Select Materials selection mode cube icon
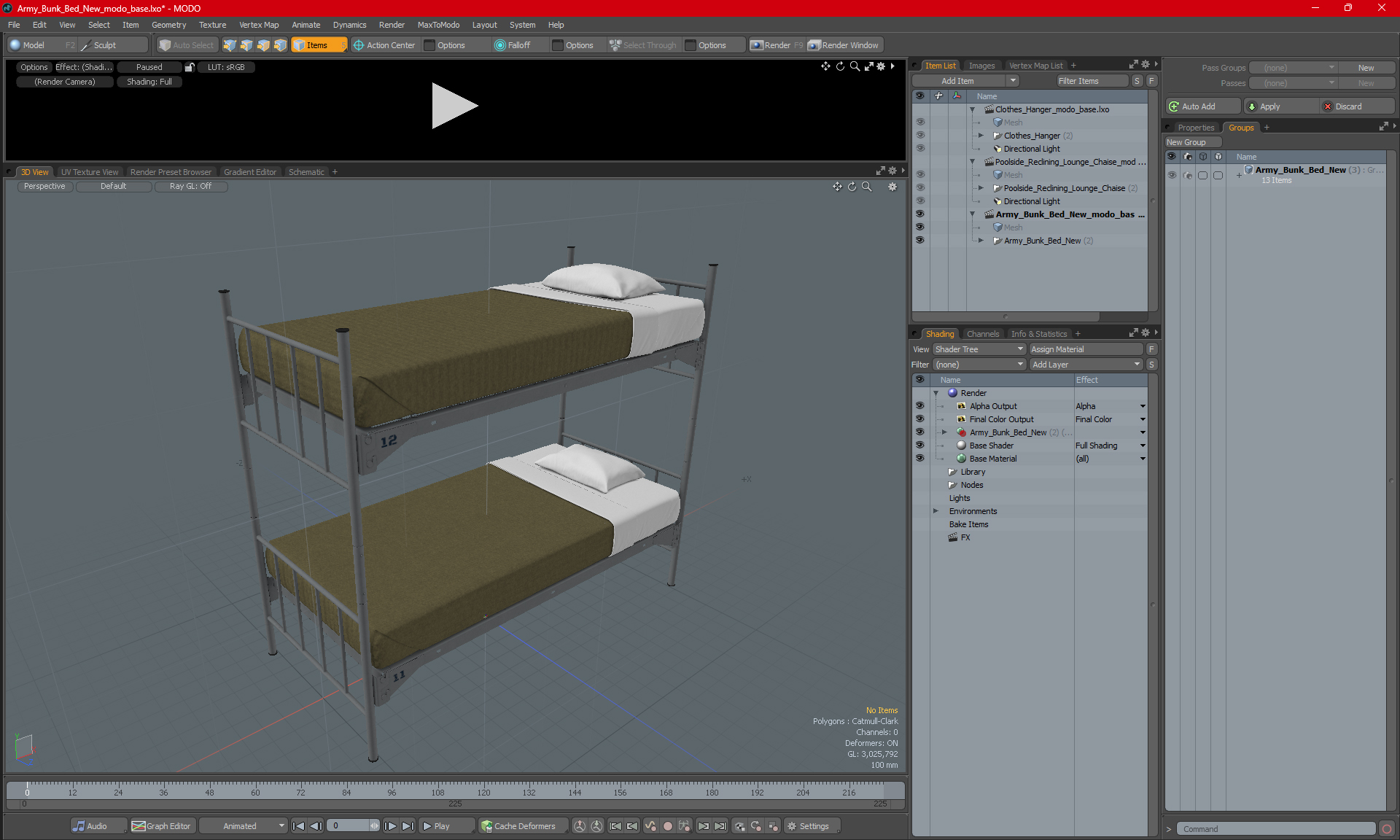The width and height of the screenshot is (1400, 840). (x=280, y=45)
